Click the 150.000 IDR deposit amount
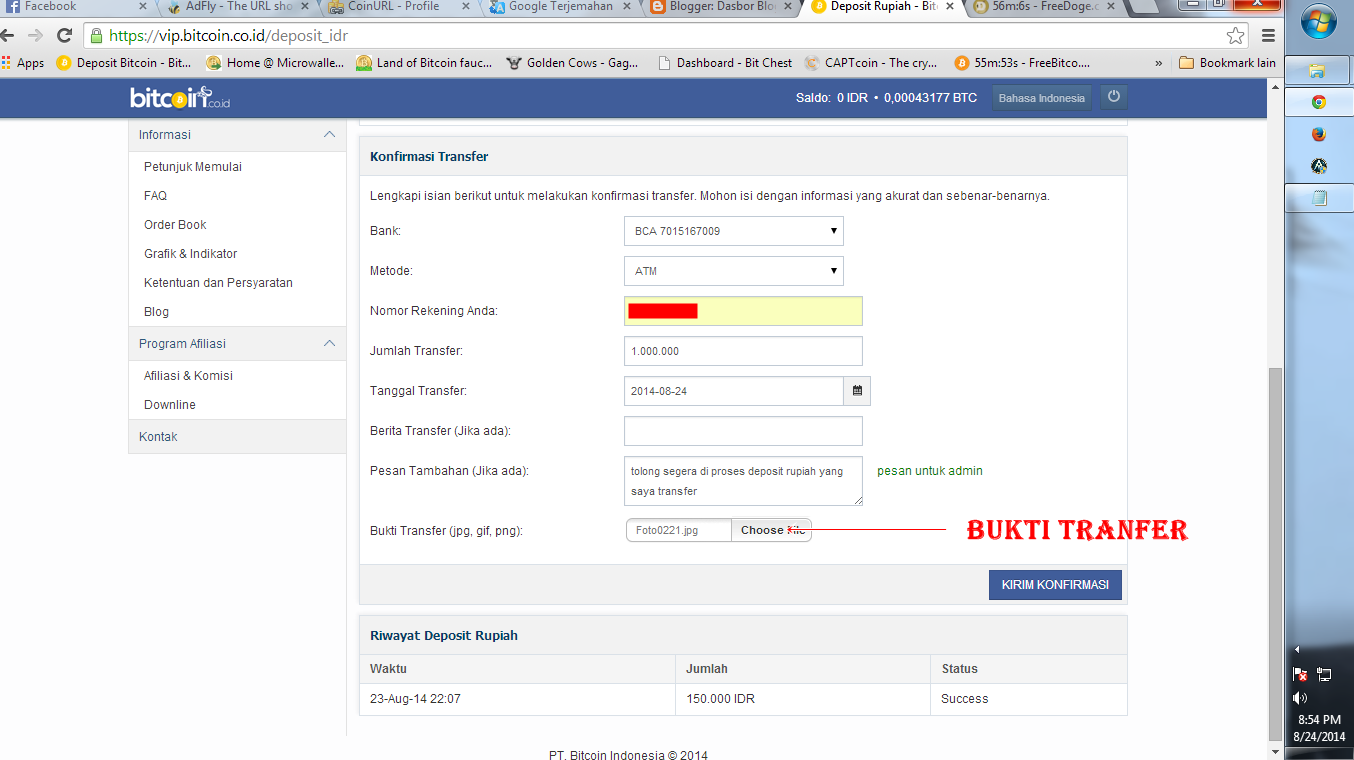 click(x=720, y=699)
